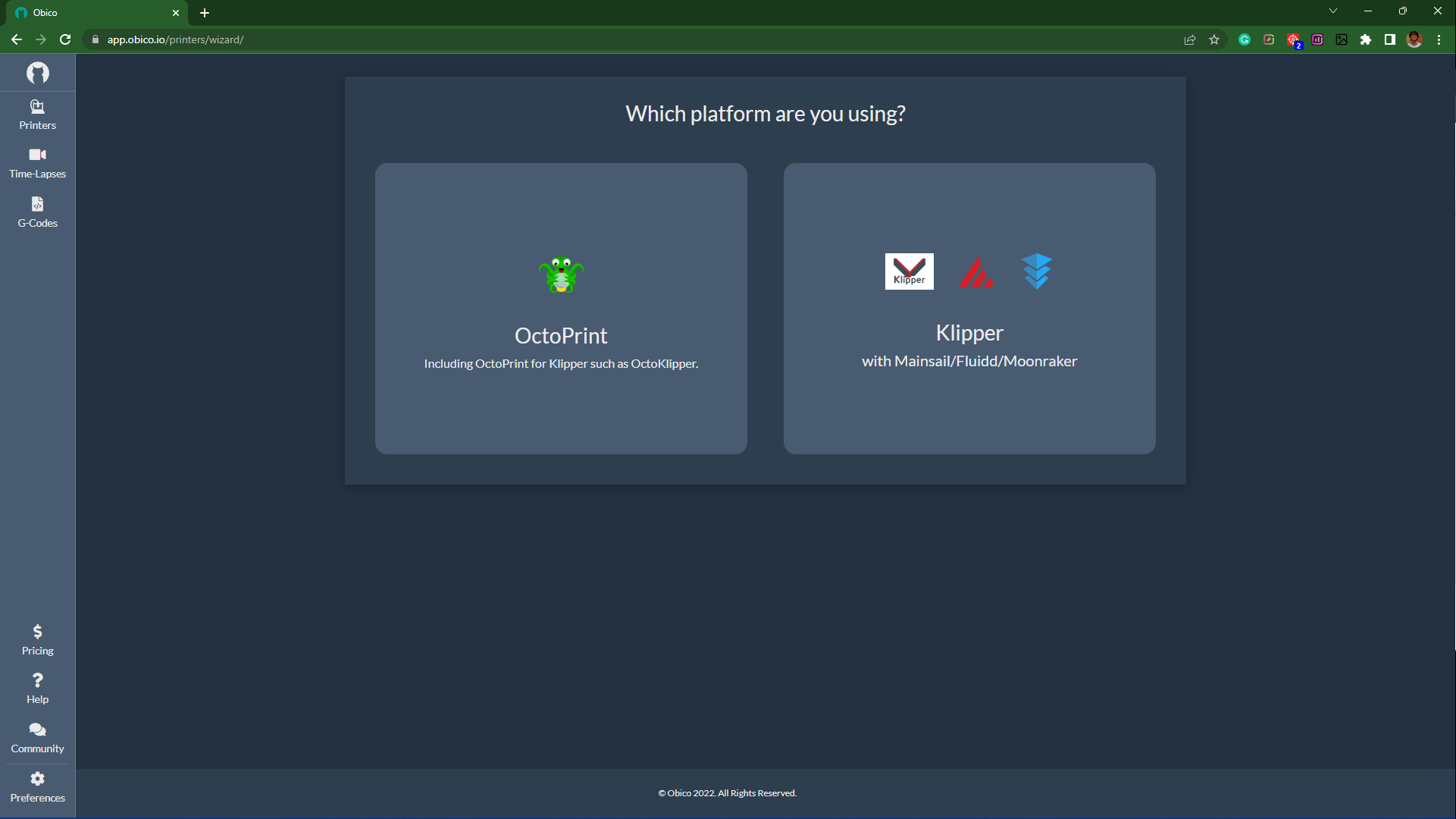
Task: Select the Obico browser tab
Action: point(98,13)
